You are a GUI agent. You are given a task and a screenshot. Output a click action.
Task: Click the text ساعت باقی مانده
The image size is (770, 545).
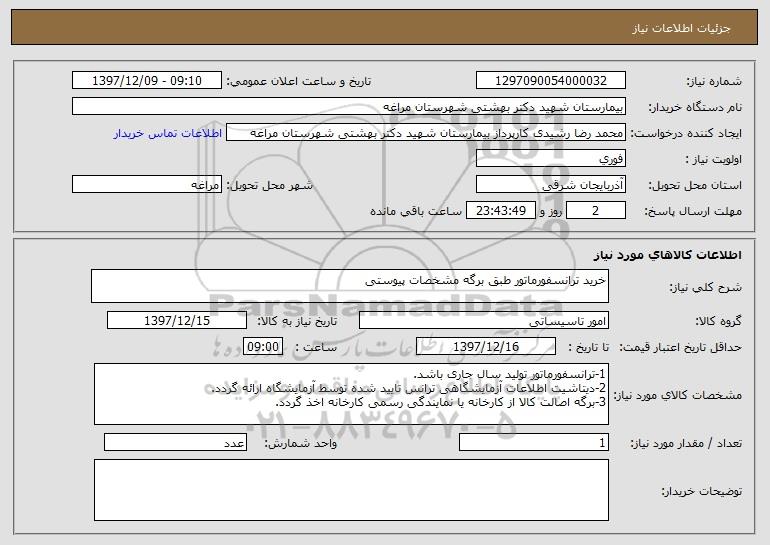(416, 211)
